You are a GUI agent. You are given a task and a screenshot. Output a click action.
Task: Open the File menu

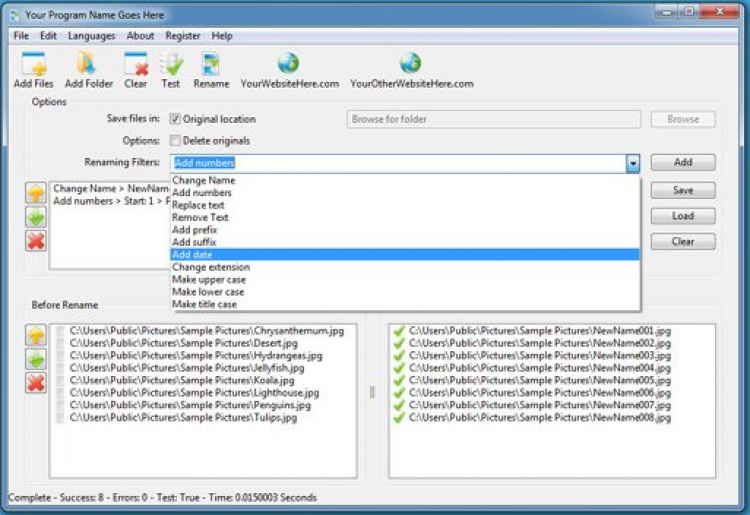point(21,36)
